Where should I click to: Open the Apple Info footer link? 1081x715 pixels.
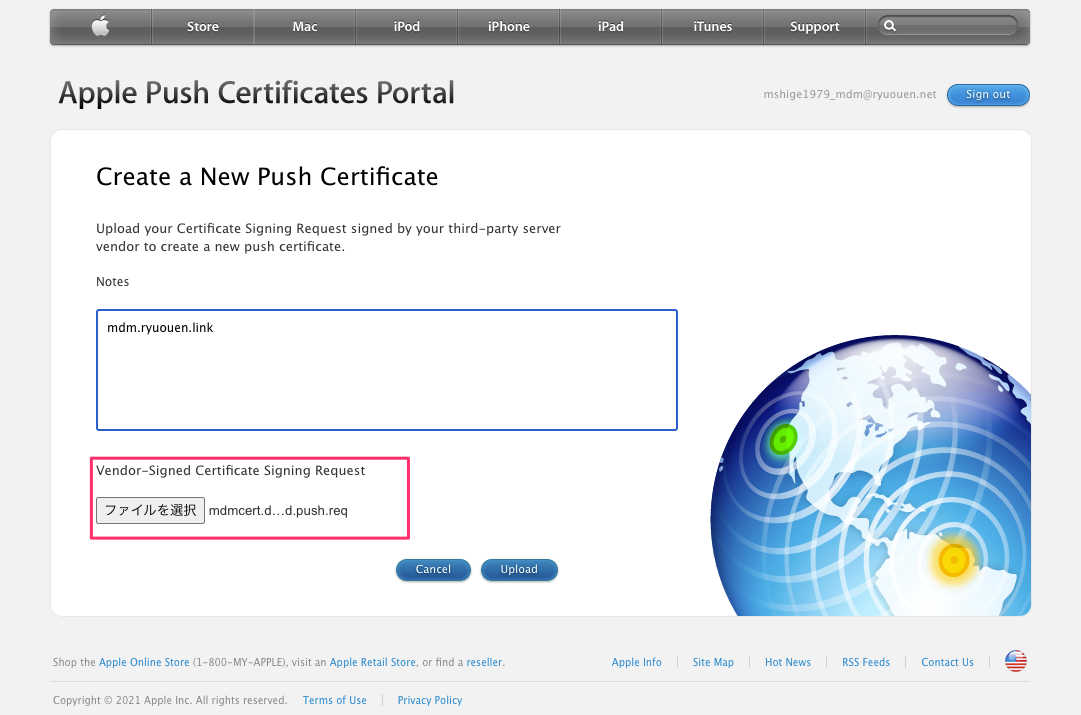[x=636, y=662]
